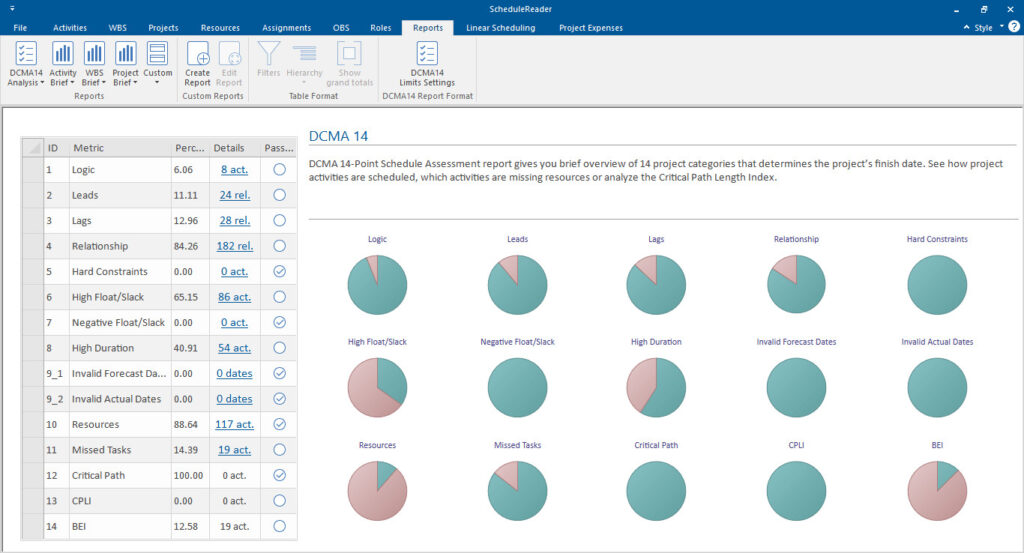Open the File menu
The height and width of the screenshot is (553, 1024).
click(20, 27)
